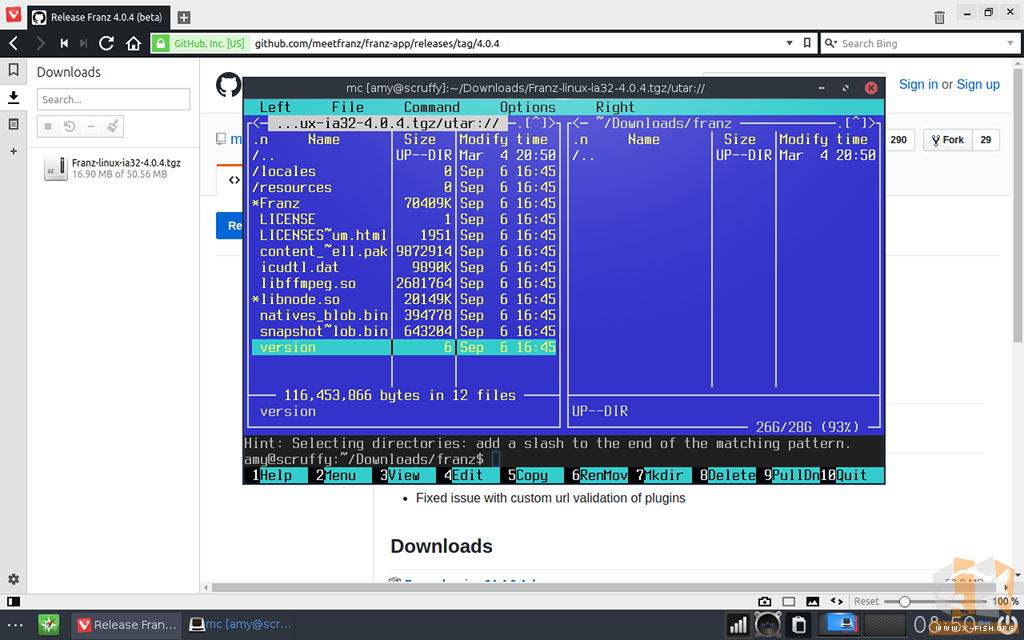This screenshot has width=1024, height=640.
Task: Add a web panel with sidebar plus
Action: click(x=13, y=151)
